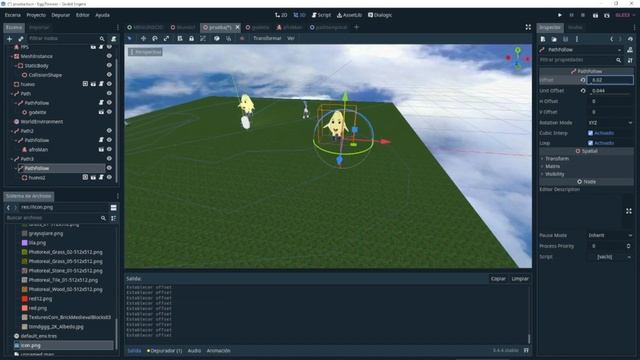
Task: Save the current resource in Inspector toolbar
Action: [x=565, y=39]
